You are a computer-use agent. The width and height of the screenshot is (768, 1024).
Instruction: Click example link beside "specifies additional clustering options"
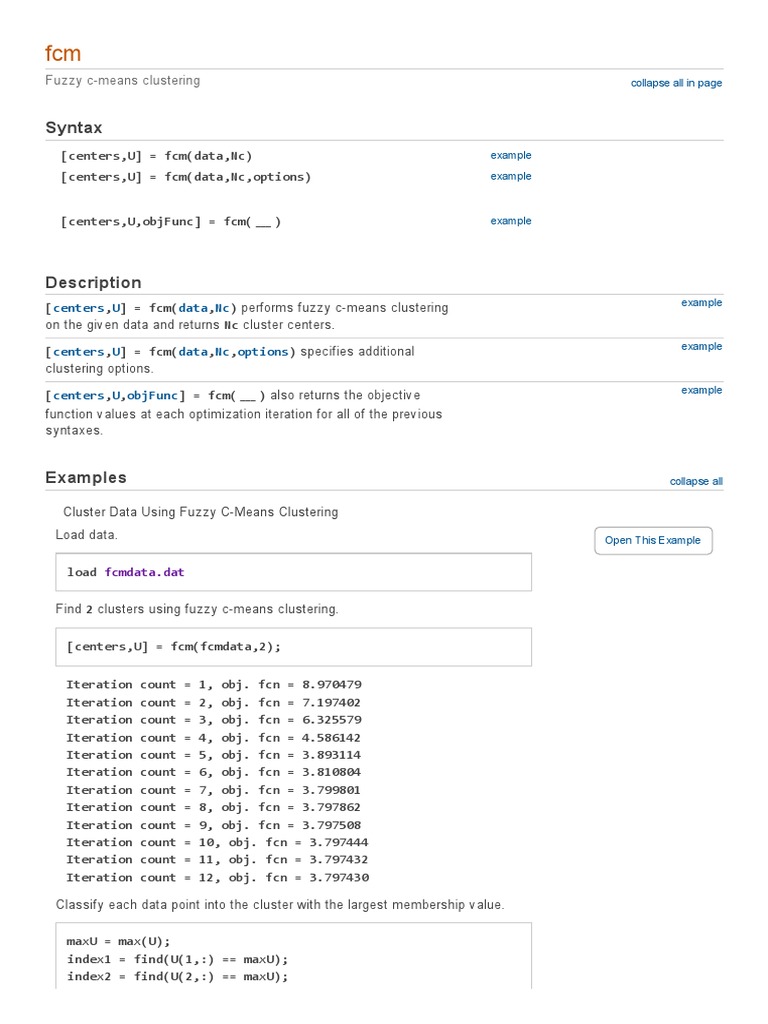(701, 346)
